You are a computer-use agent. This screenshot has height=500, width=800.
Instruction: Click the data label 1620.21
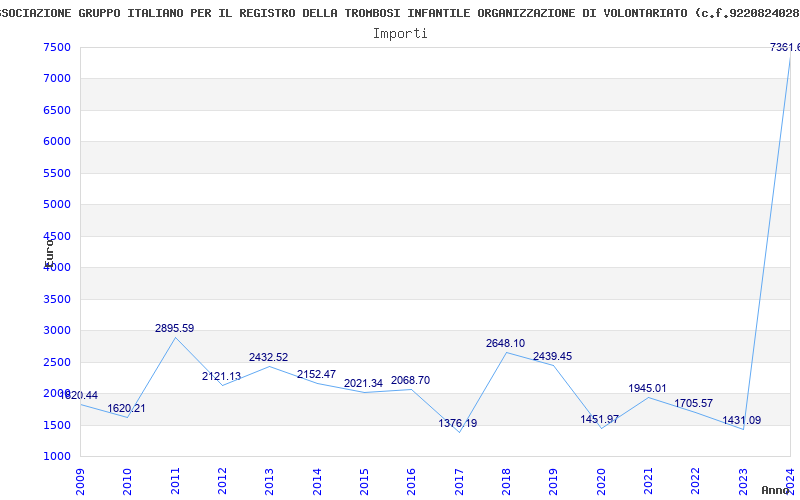(x=126, y=409)
